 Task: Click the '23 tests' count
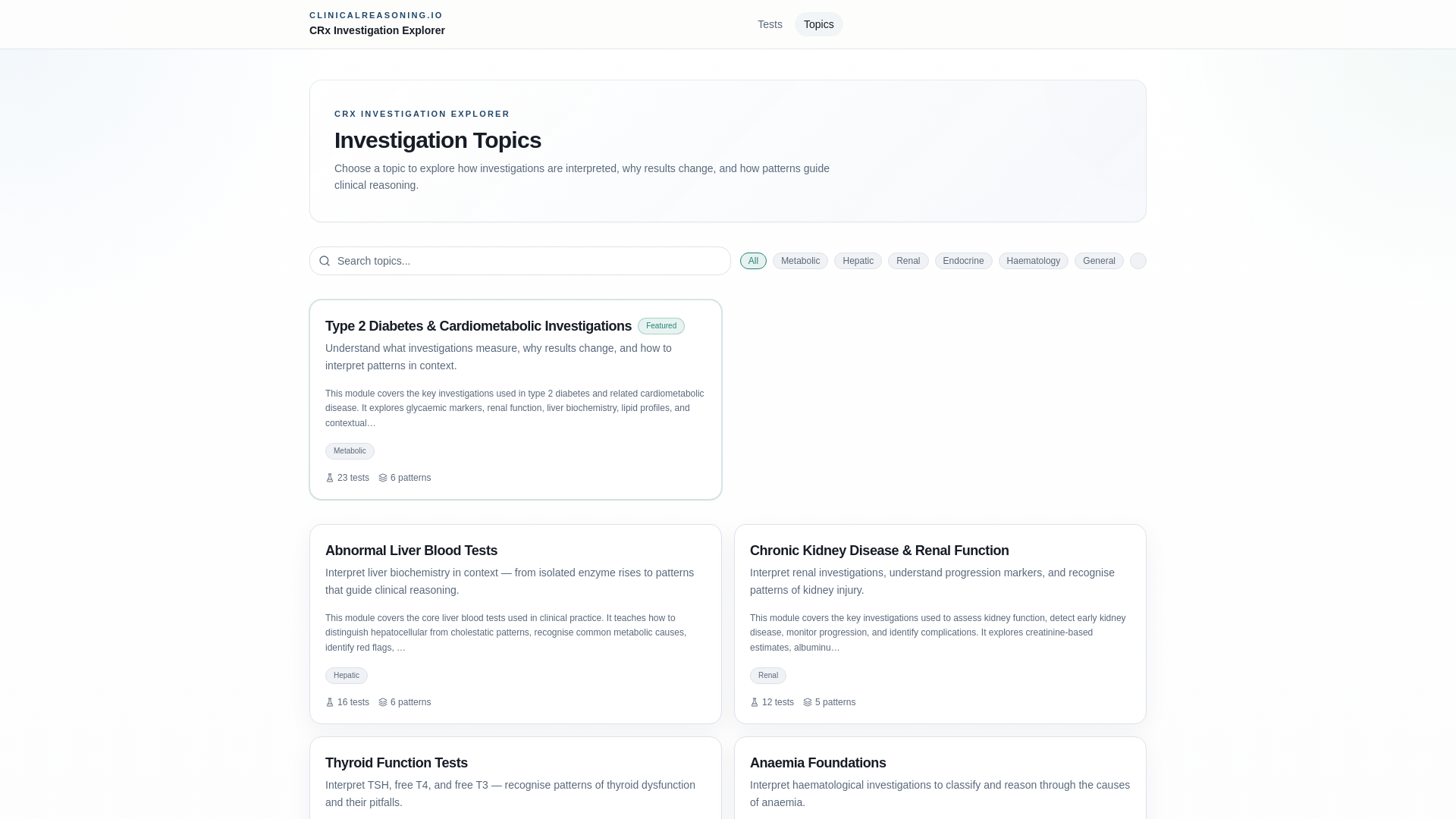pyautogui.click(x=353, y=478)
